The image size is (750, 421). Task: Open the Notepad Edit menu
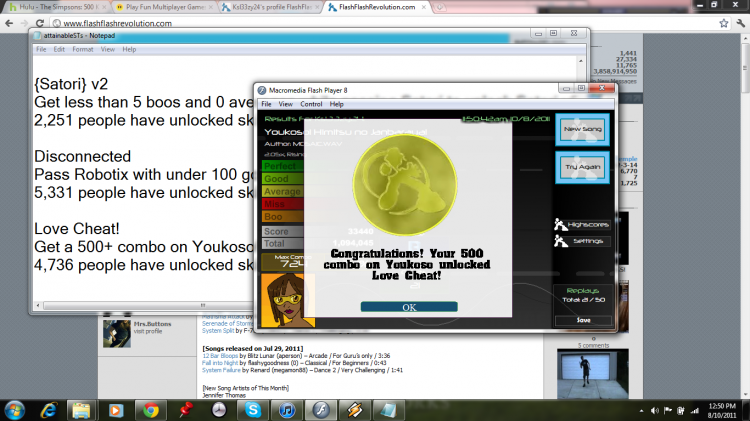point(59,49)
